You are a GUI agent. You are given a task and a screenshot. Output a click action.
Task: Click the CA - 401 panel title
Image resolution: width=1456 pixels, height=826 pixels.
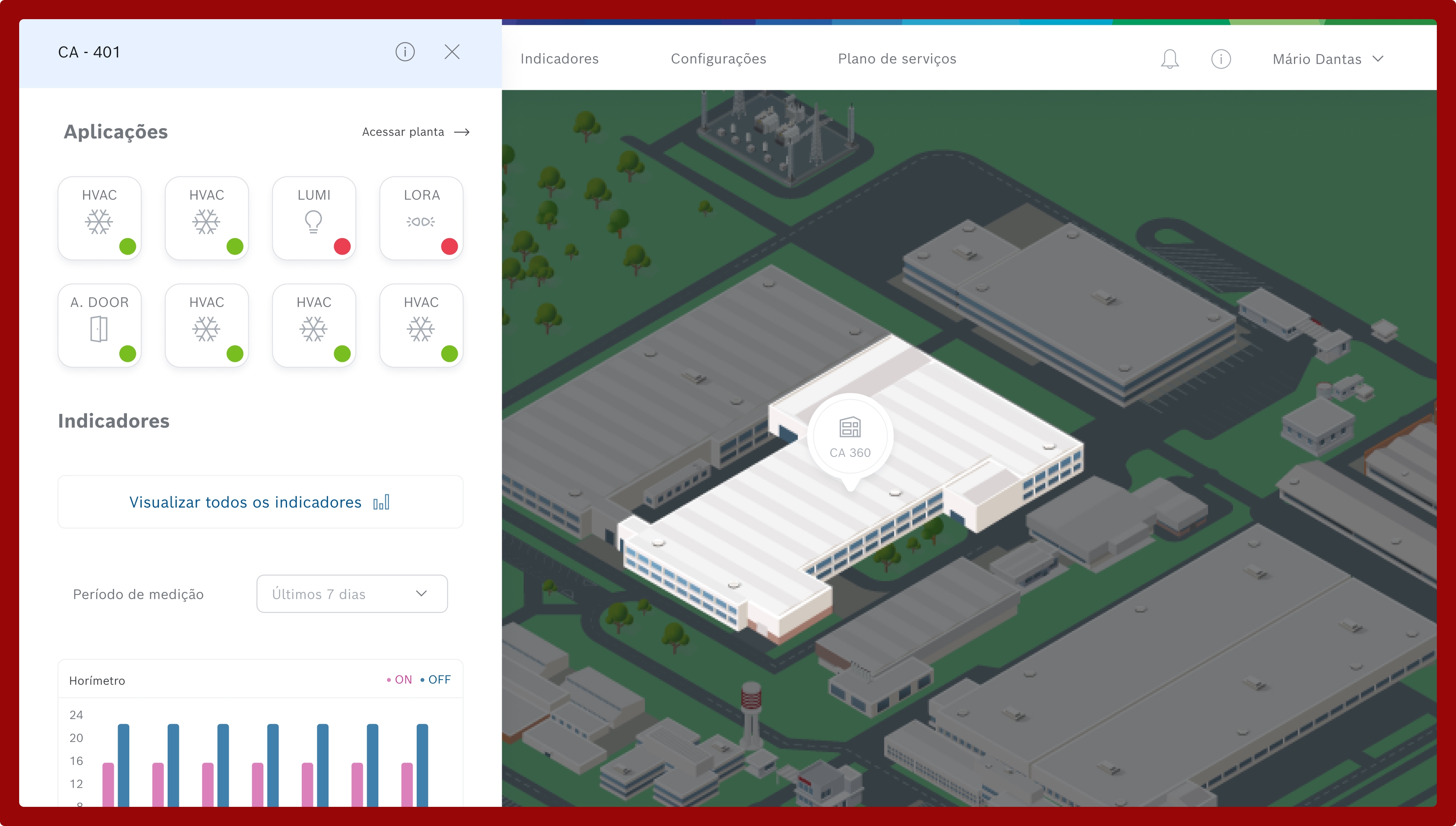pyautogui.click(x=89, y=52)
